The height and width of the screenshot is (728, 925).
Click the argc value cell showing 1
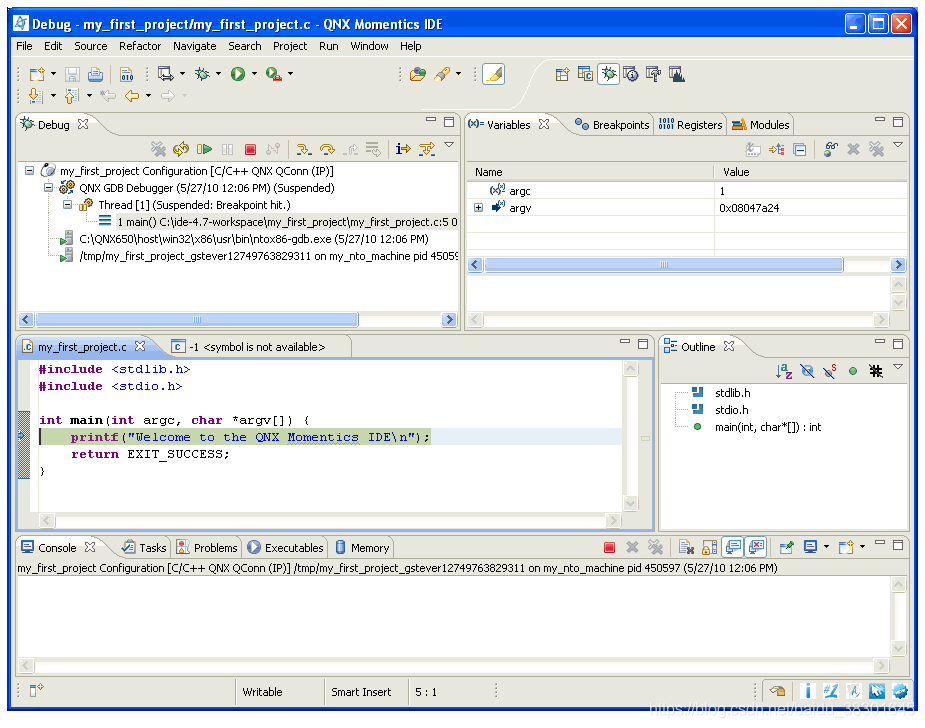pyautogui.click(x=810, y=191)
